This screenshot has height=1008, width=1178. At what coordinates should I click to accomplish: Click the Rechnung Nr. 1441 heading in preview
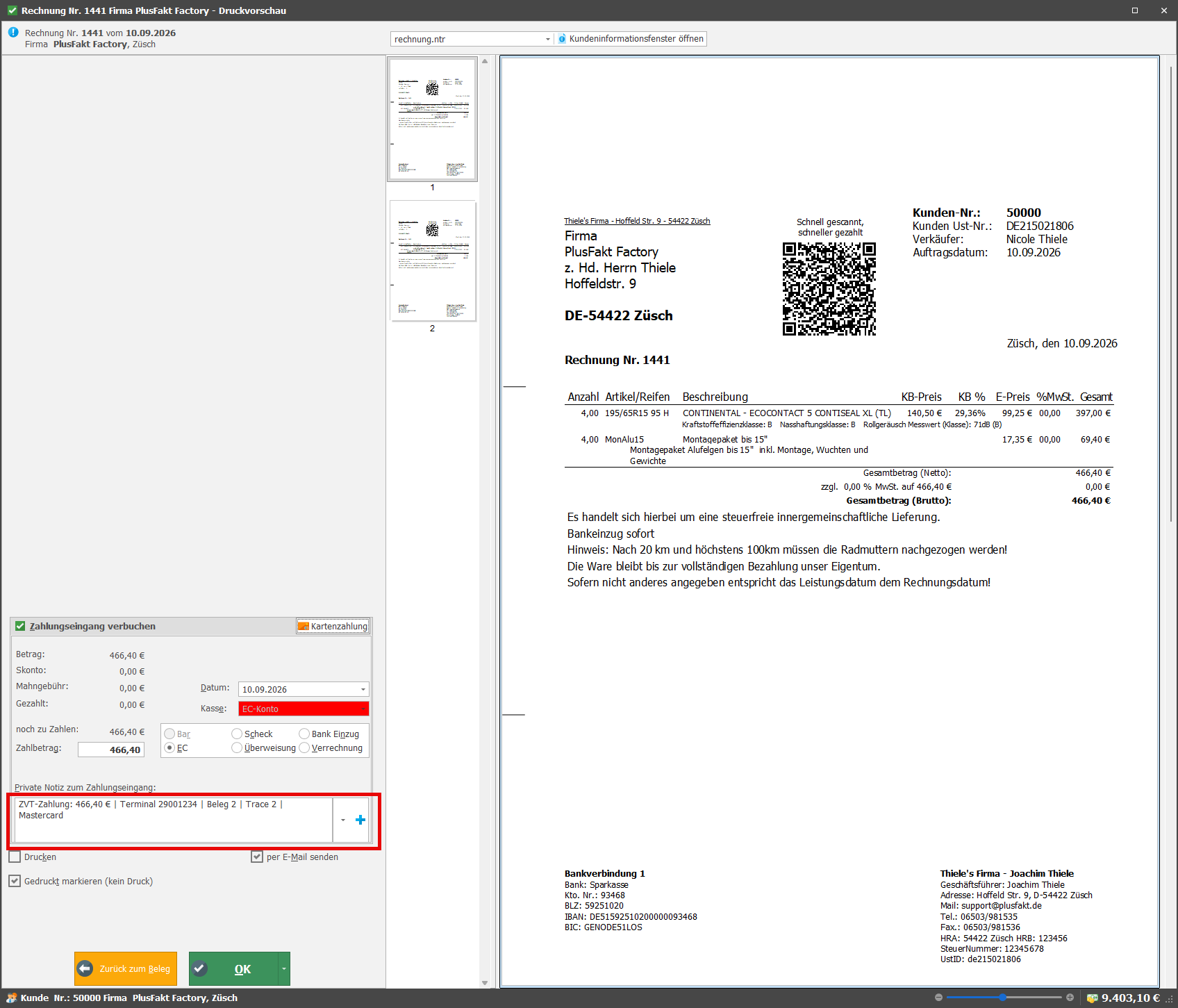pos(617,360)
